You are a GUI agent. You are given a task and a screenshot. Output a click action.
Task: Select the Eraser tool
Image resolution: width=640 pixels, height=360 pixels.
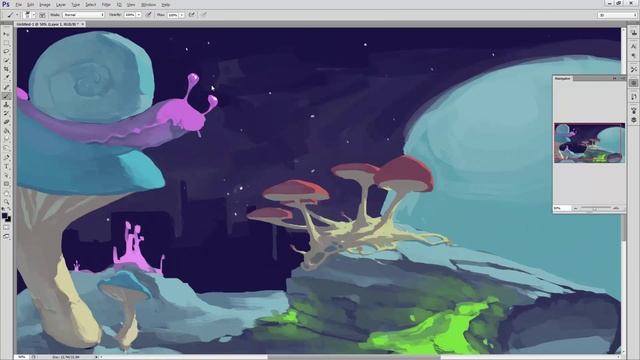click(x=6, y=122)
